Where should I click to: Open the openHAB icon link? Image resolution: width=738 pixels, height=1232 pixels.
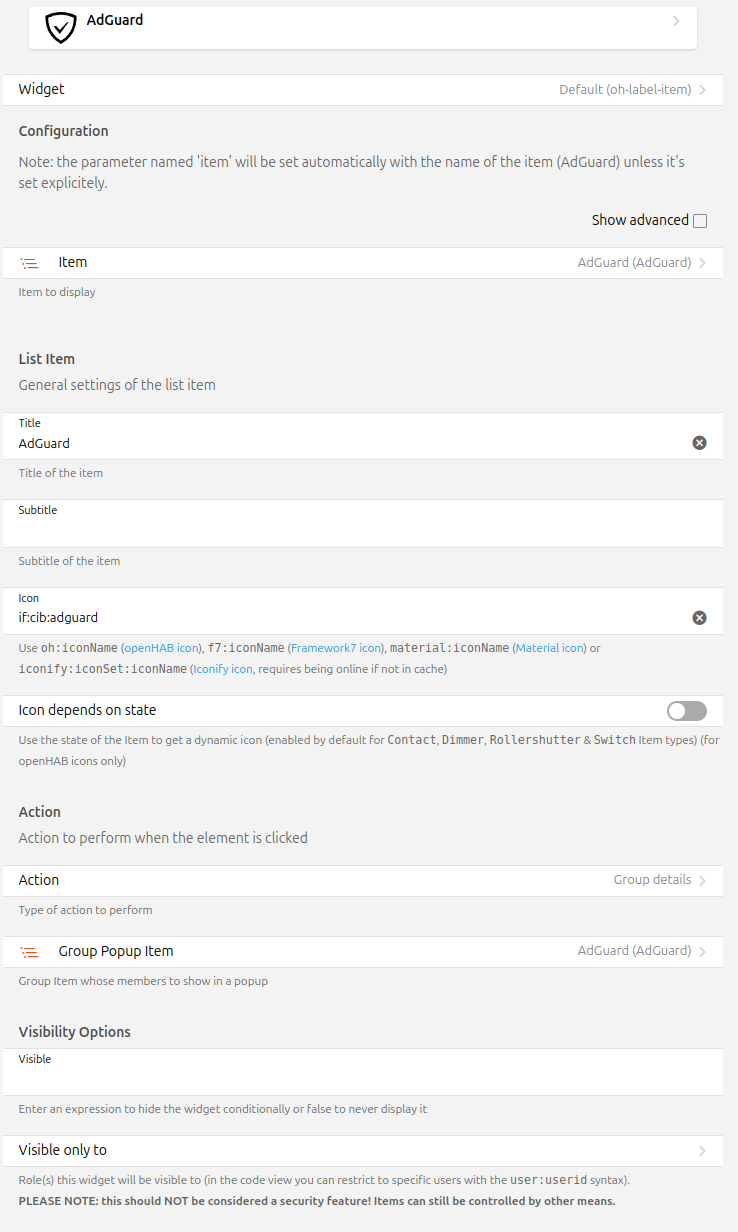point(162,648)
